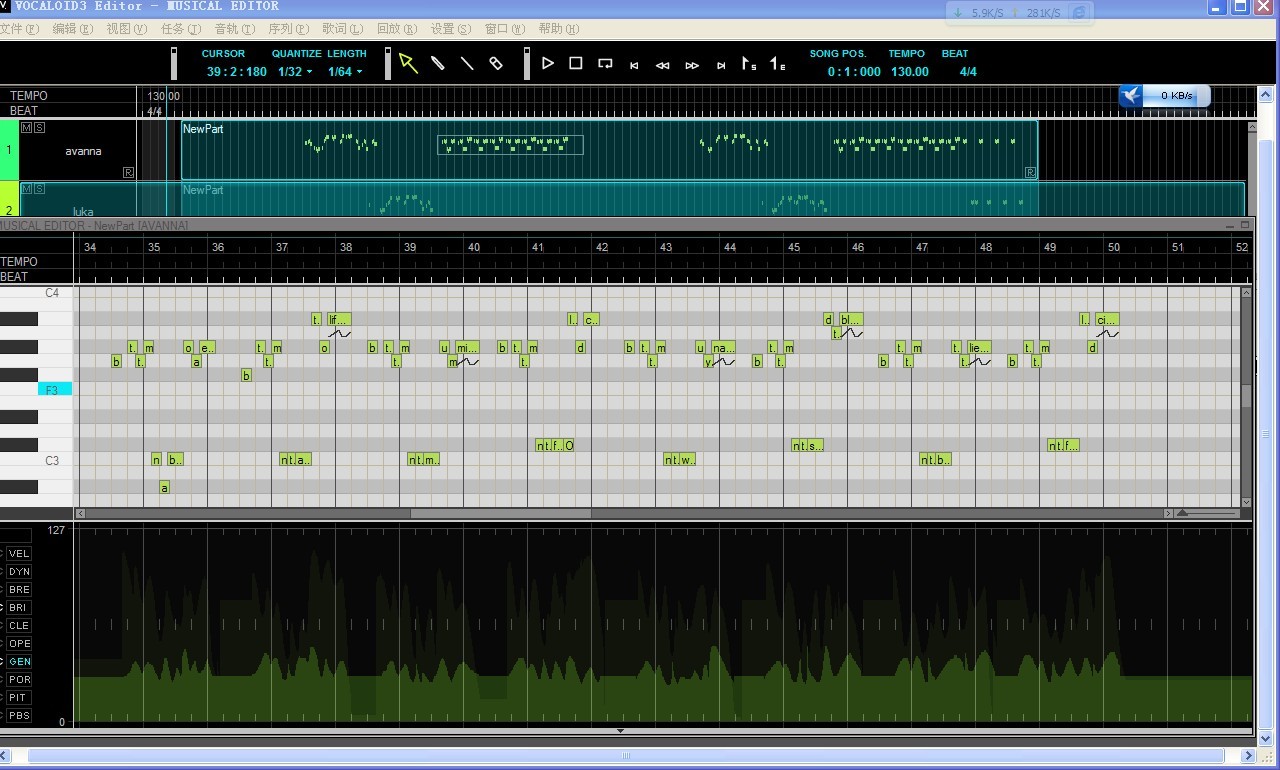Image resolution: width=1280 pixels, height=770 pixels.
Task: Open the 歌词(L) menu
Action: (x=342, y=29)
